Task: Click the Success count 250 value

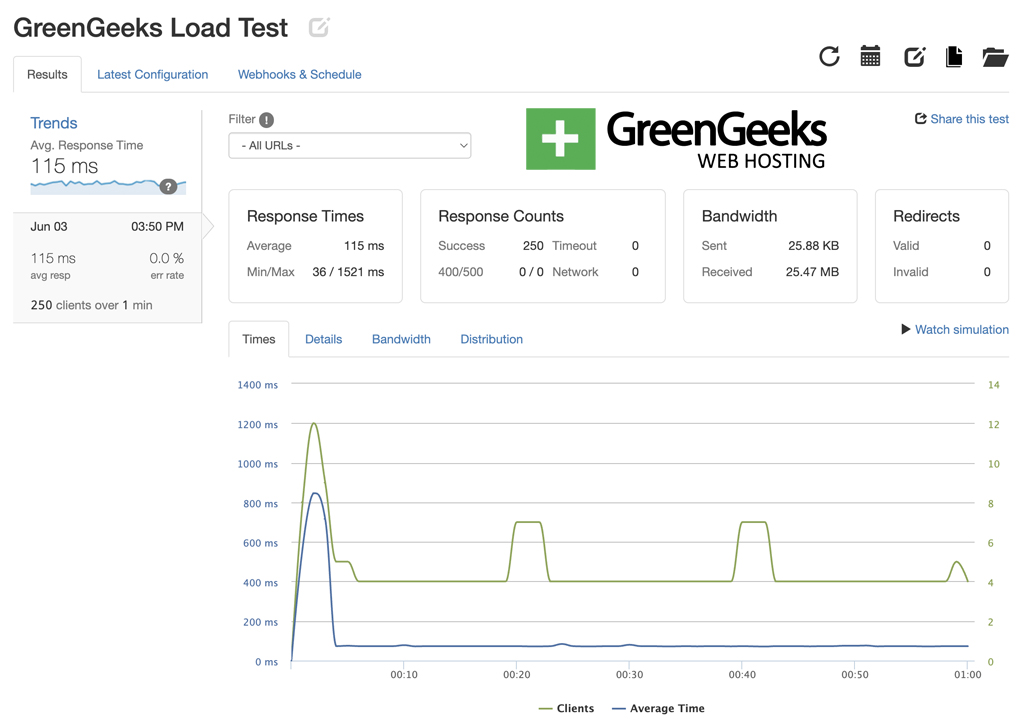Action: tap(533, 246)
